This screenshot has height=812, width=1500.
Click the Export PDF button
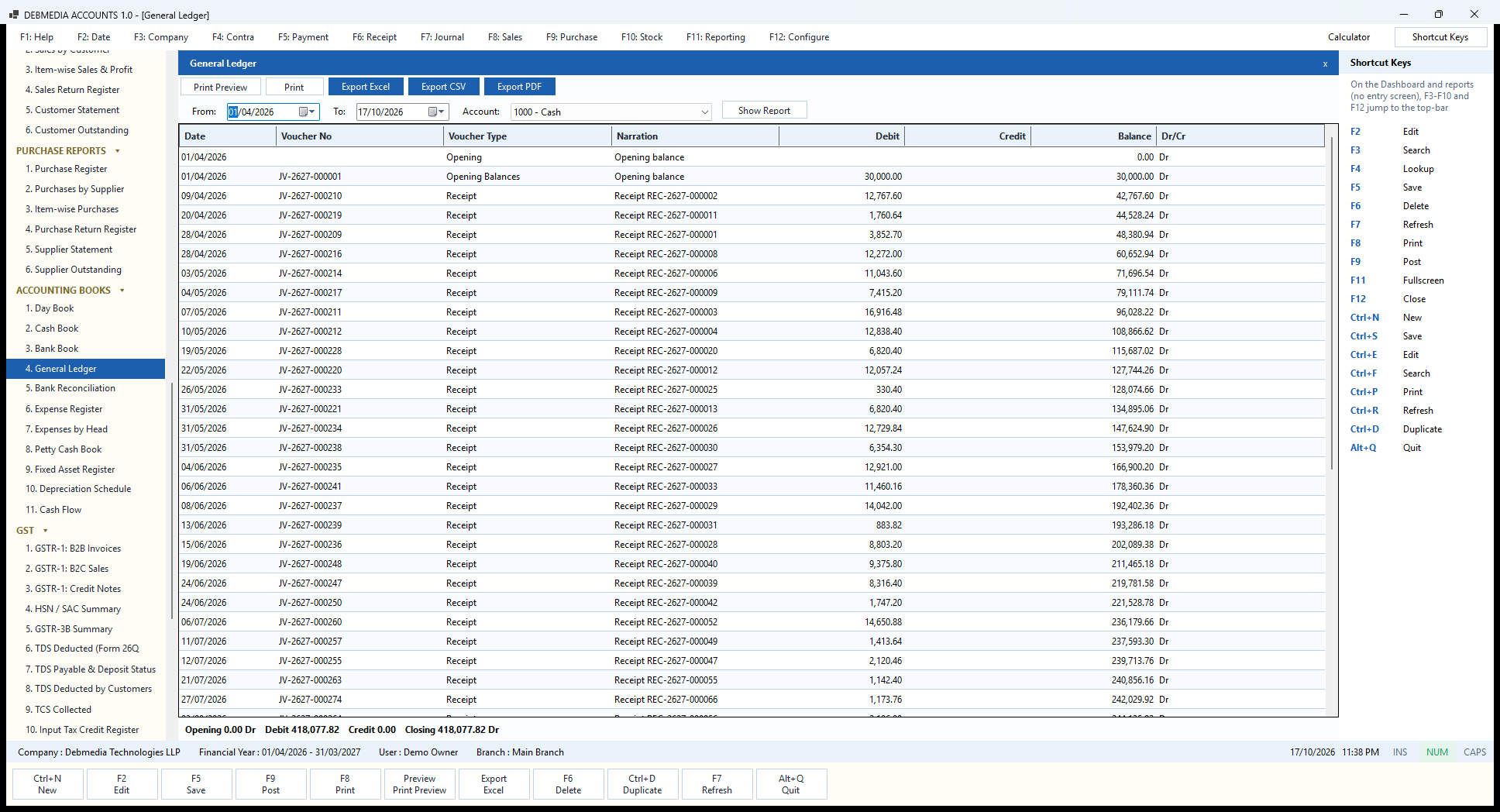pos(519,87)
